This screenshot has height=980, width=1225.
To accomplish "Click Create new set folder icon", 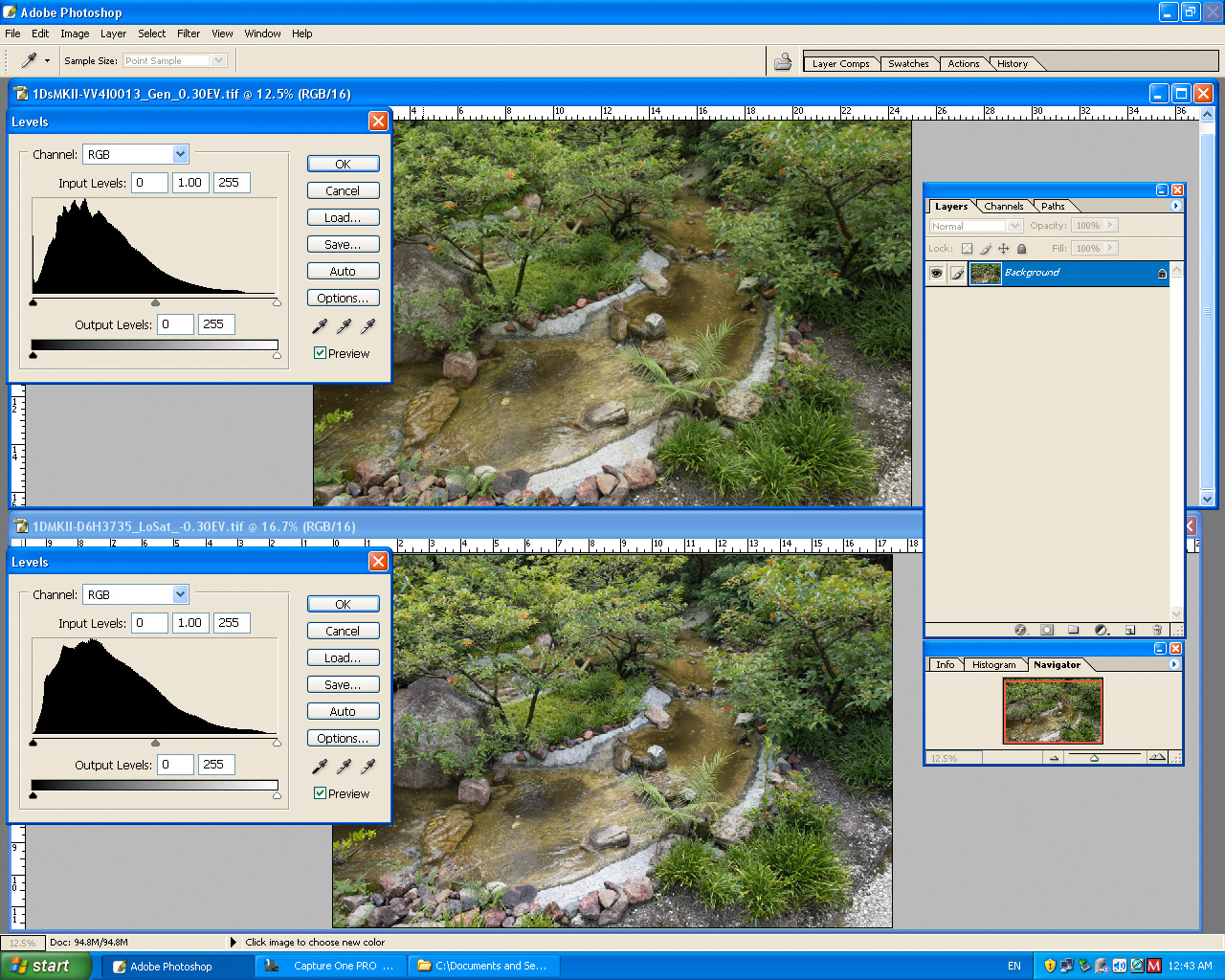I will 1074,630.
